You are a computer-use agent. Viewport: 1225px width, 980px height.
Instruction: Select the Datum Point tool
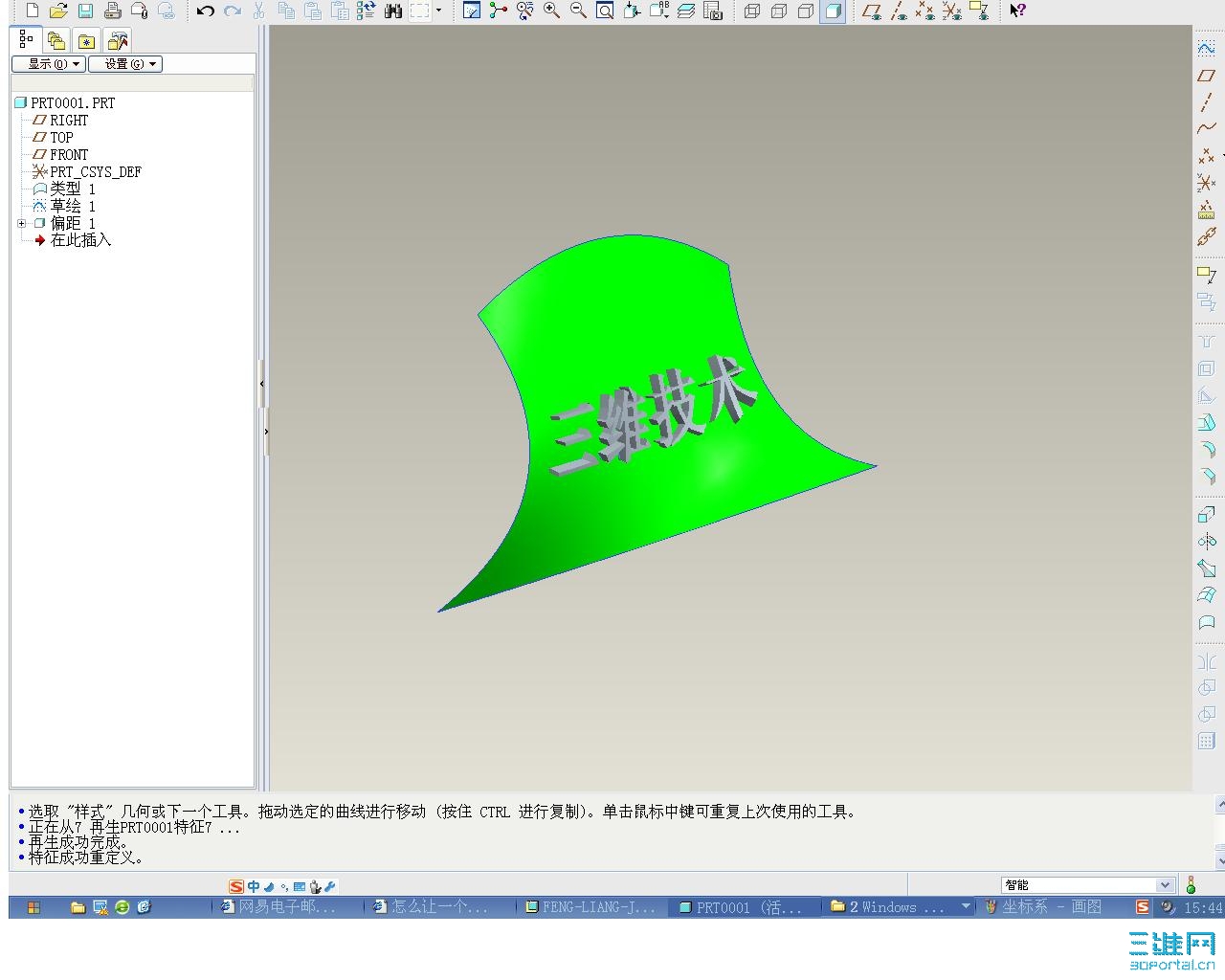(1206, 155)
